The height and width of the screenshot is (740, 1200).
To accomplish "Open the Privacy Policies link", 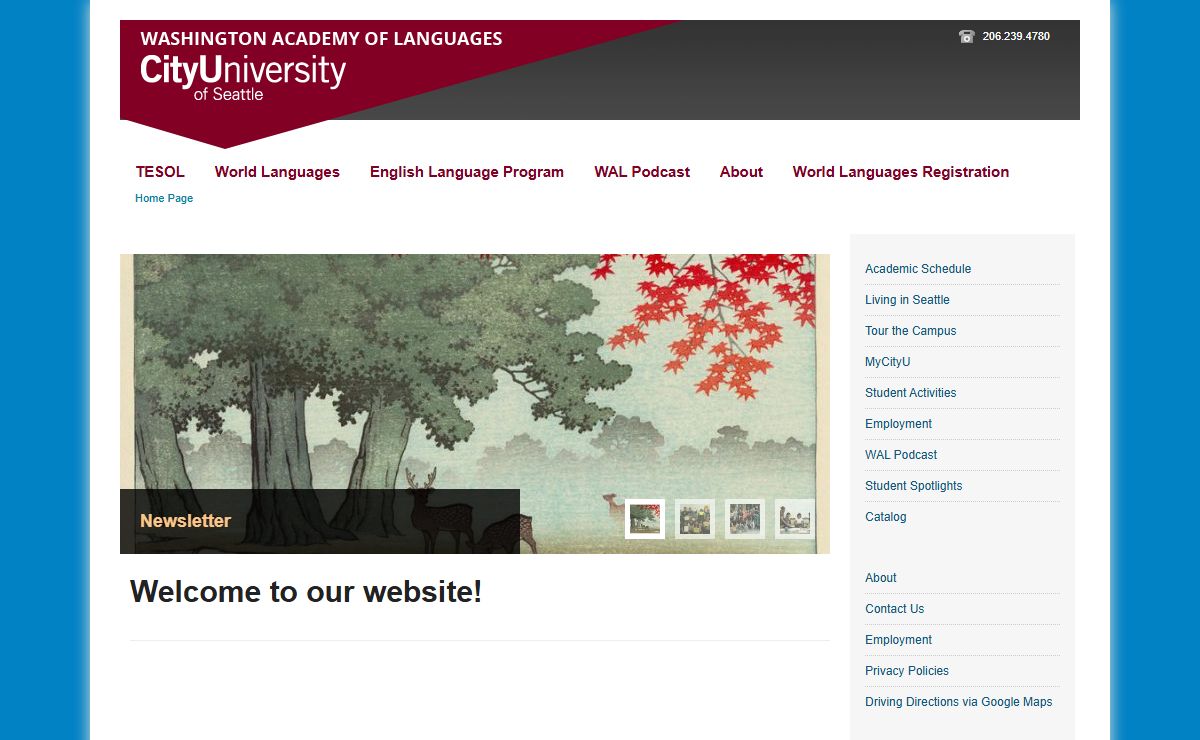I will coord(907,671).
